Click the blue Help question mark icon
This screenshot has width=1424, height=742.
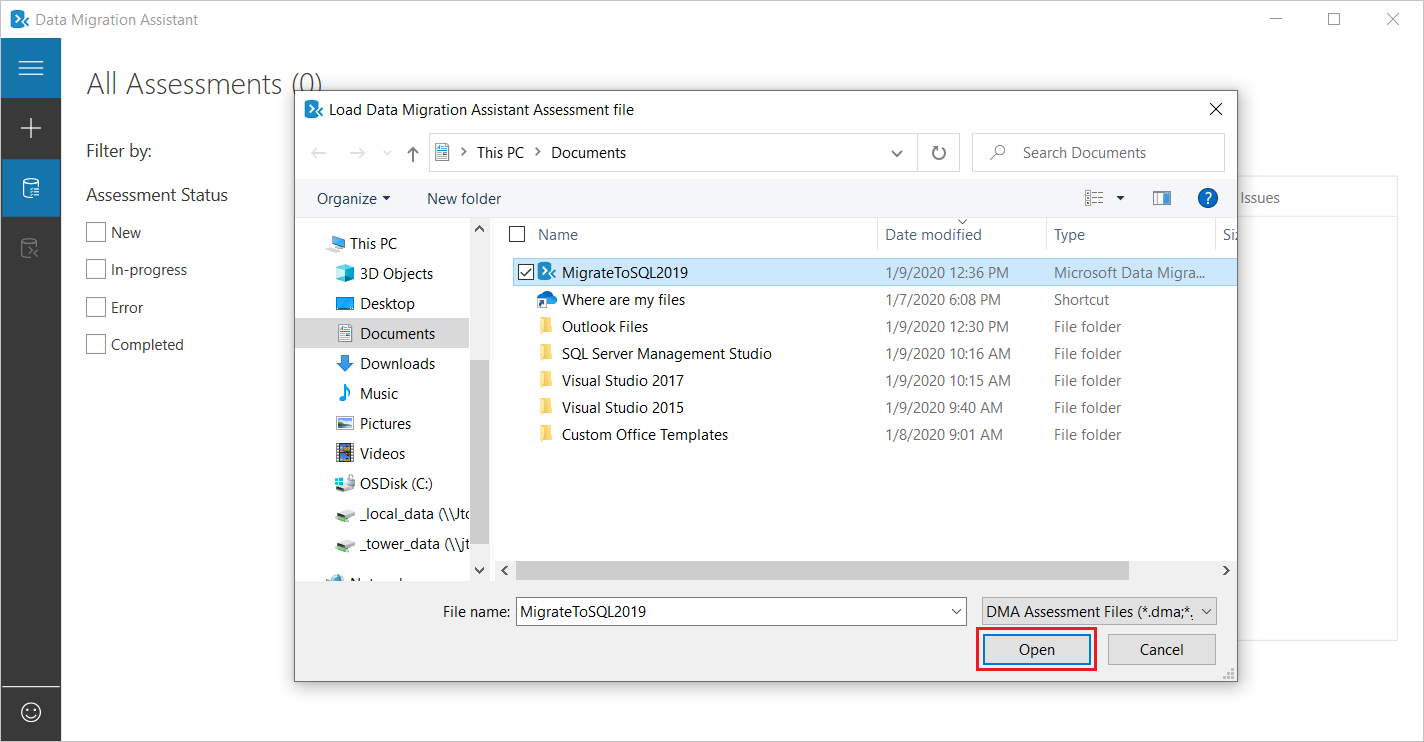pyautogui.click(x=1208, y=198)
